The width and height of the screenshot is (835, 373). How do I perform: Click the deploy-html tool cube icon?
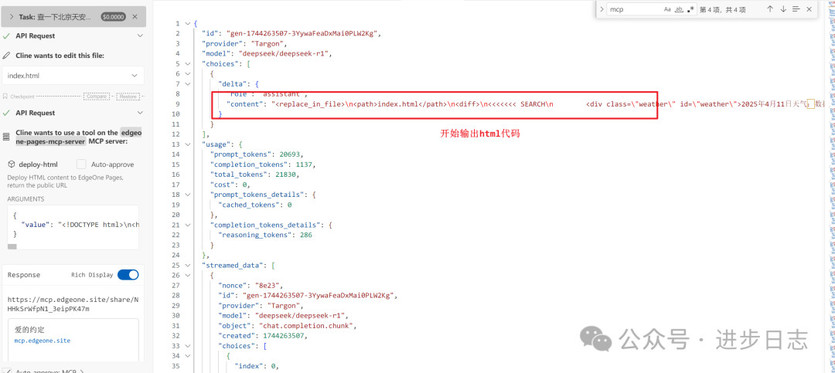click(11, 164)
